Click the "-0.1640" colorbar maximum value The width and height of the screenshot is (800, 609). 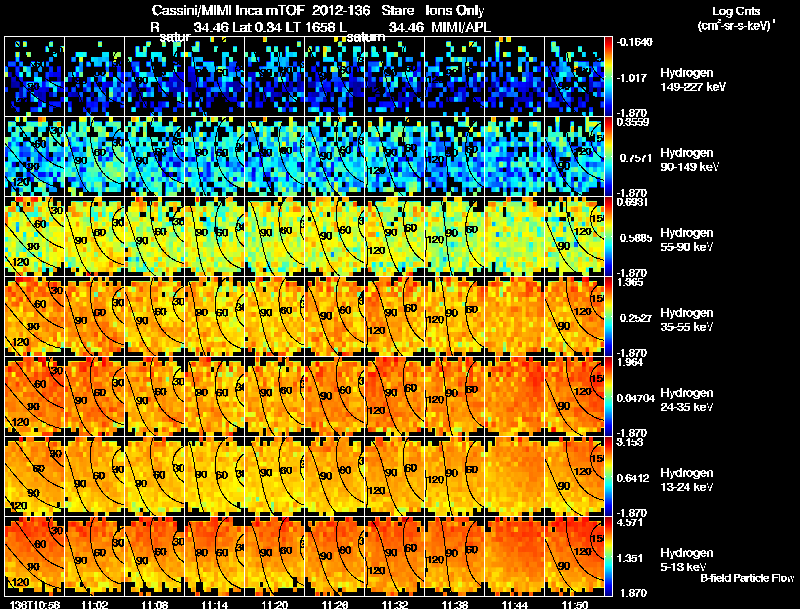pyautogui.click(x=635, y=42)
